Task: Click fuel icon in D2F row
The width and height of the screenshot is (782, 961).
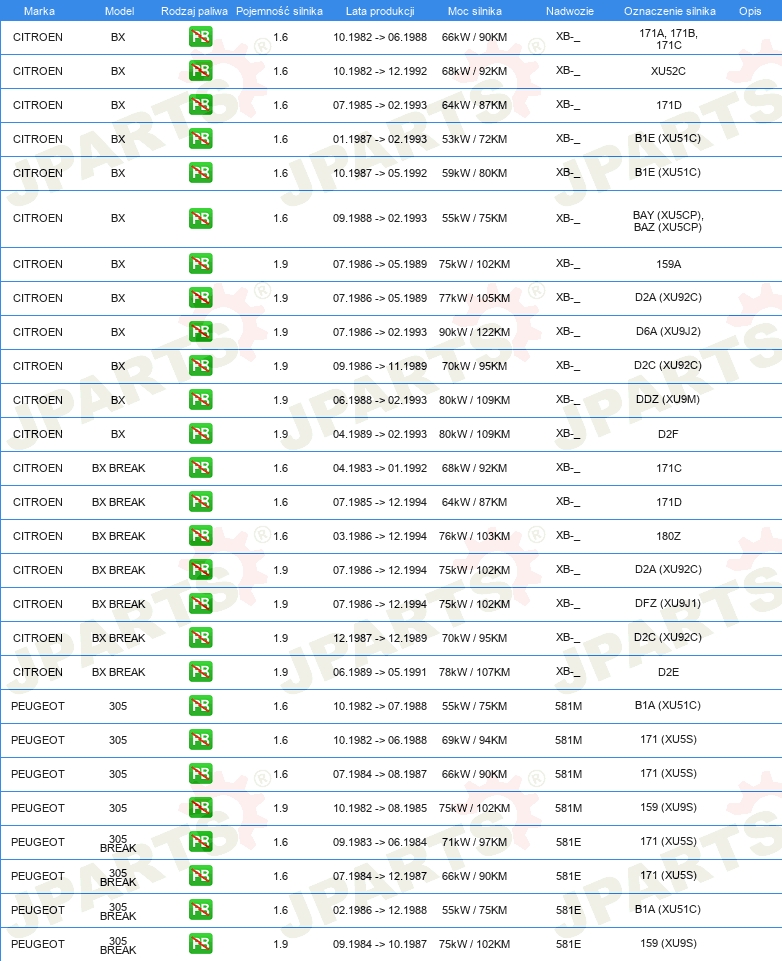Action: (200, 434)
